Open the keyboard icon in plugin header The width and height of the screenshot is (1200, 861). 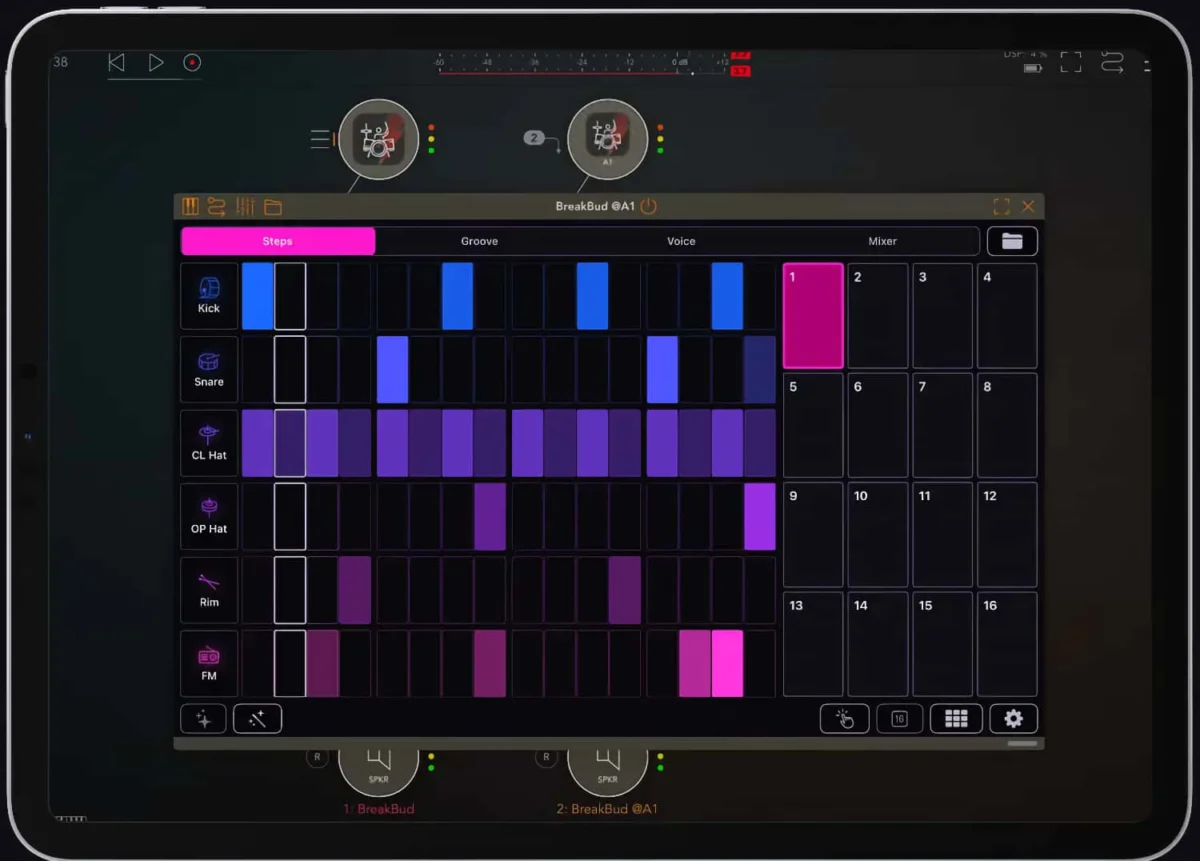190,207
